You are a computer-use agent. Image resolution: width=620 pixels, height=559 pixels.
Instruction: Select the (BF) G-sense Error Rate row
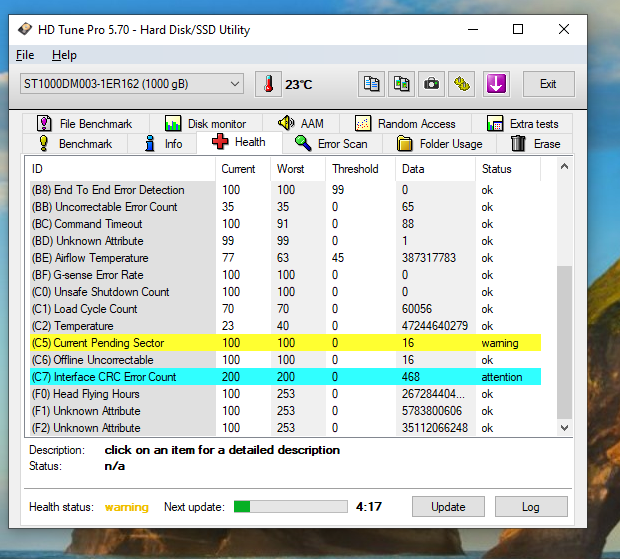(285, 275)
